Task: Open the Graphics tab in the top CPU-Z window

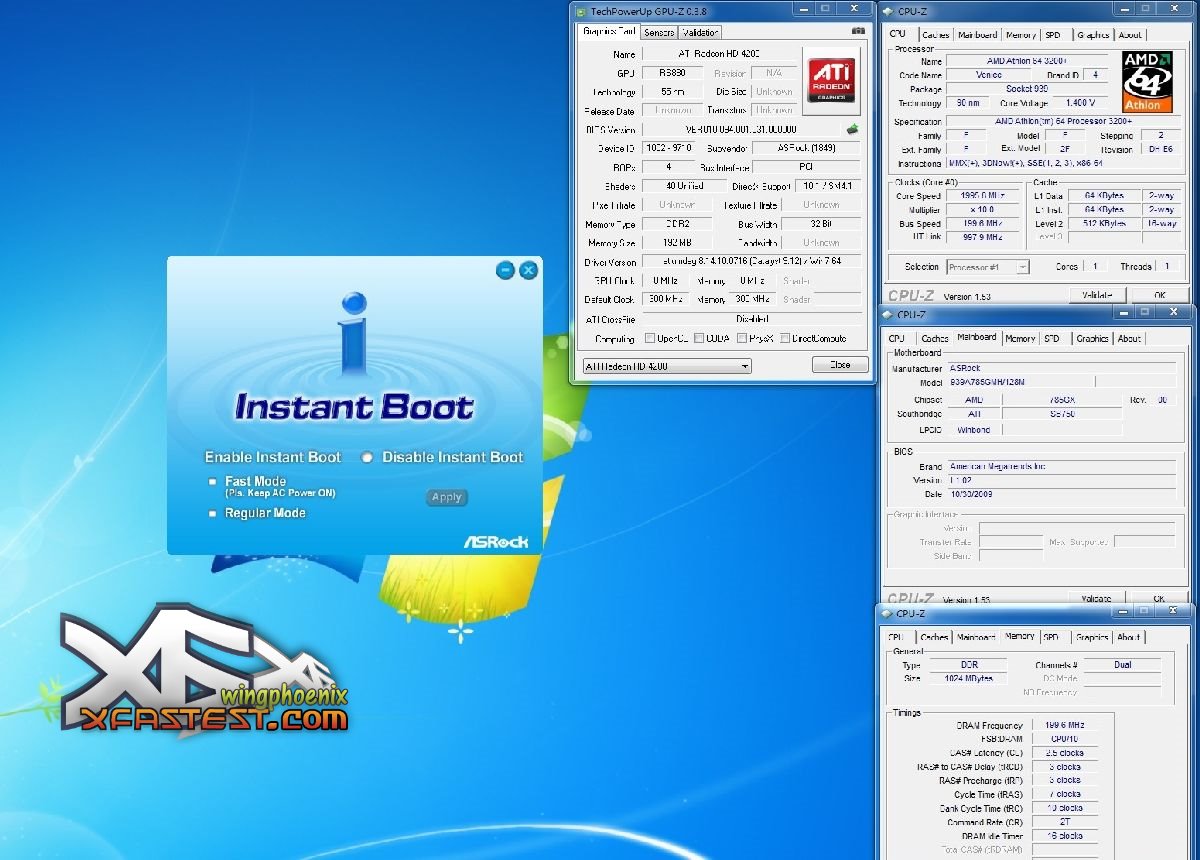Action: click(1092, 35)
